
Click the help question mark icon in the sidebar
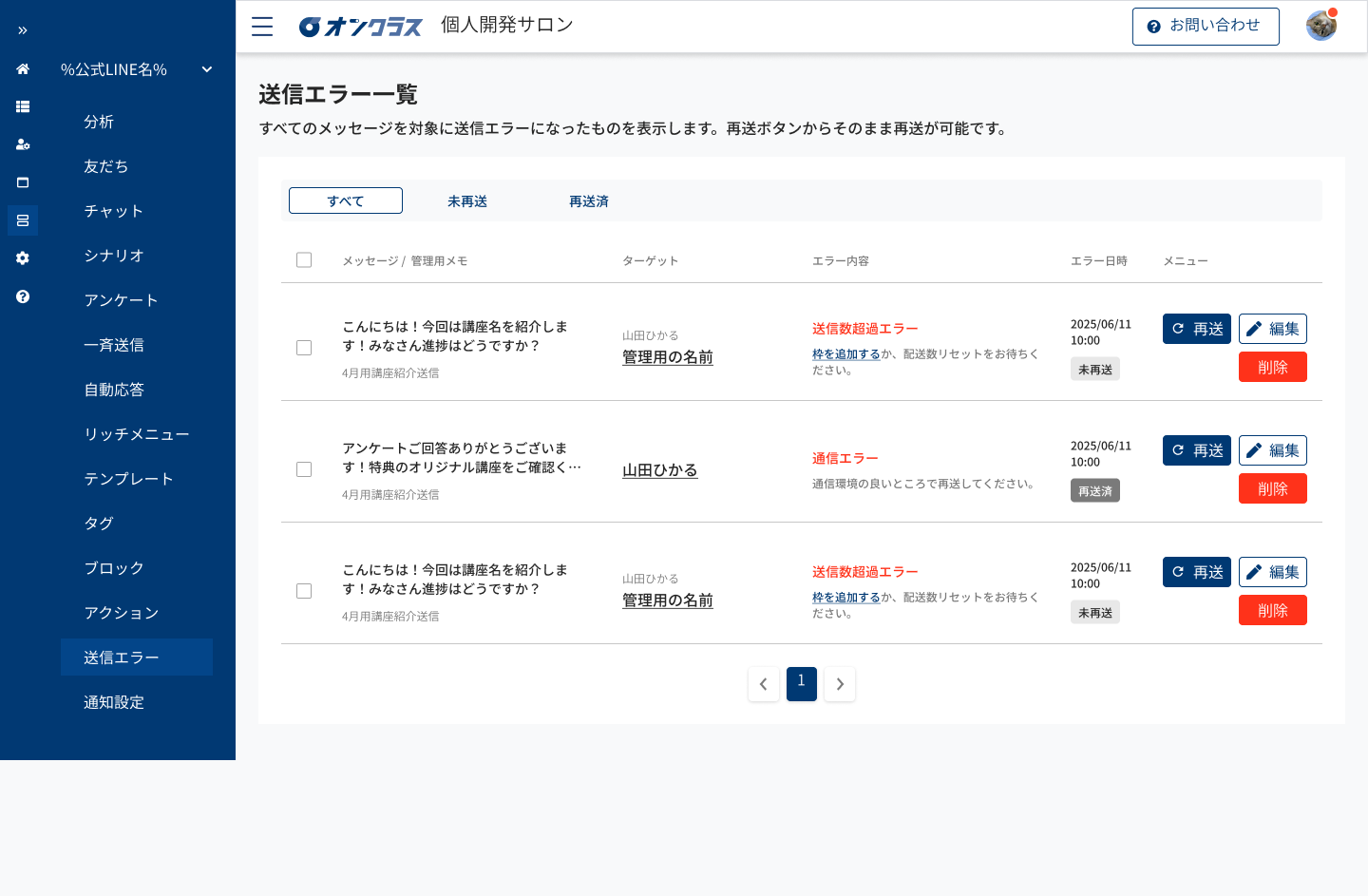pos(22,295)
